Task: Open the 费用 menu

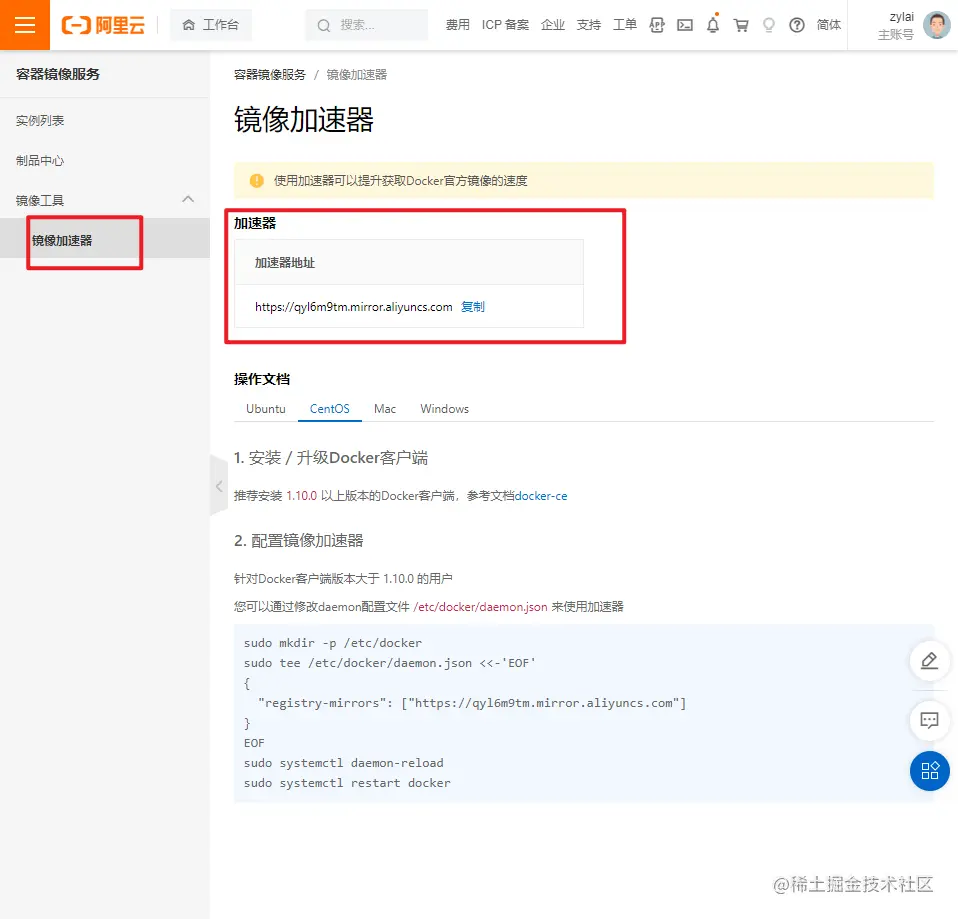Action: [457, 25]
